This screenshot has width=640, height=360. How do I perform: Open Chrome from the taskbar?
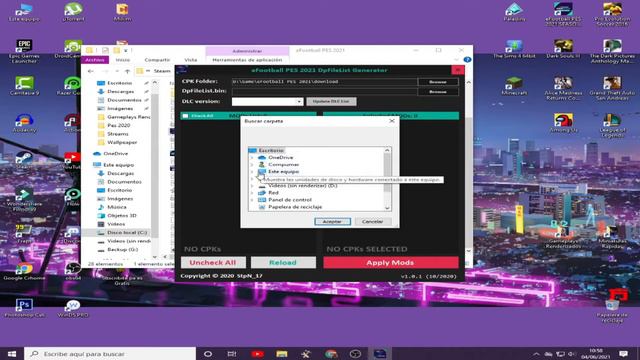coord(331,353)
